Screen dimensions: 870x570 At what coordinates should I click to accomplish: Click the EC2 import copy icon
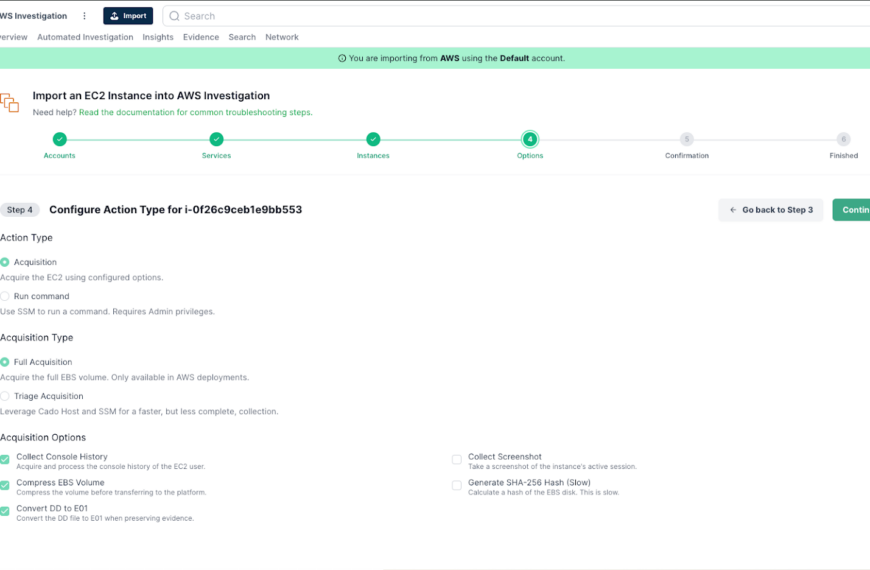pos(9,103)
